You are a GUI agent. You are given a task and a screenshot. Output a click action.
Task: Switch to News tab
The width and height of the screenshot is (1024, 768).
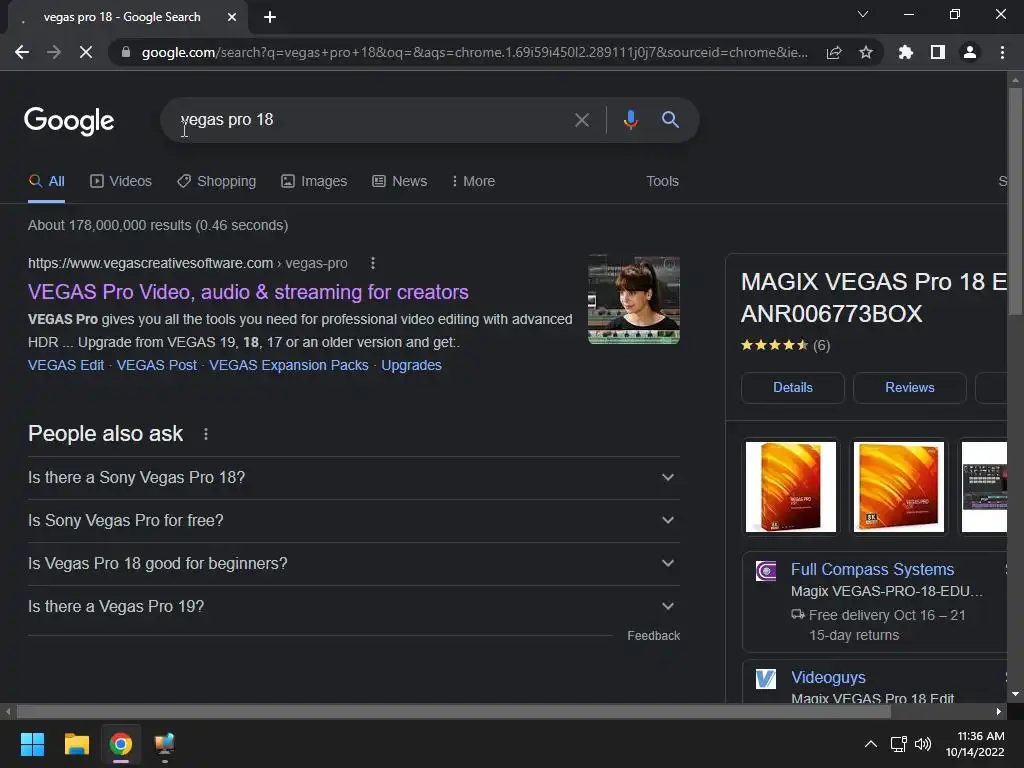[400, 182]
